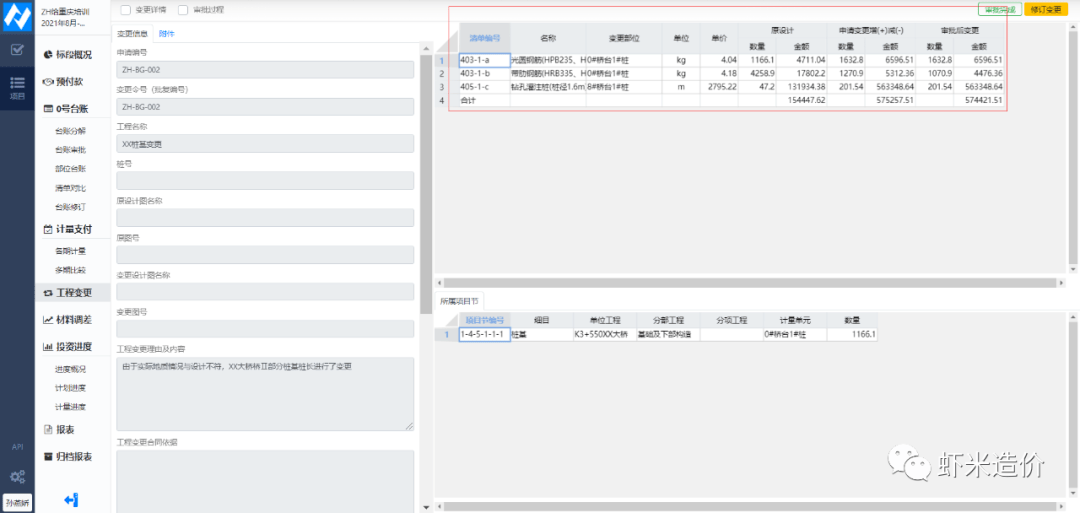Select the 403-1-a cell in the table
Viewport: 1080px width, 513px height.
tap(484, 60)
